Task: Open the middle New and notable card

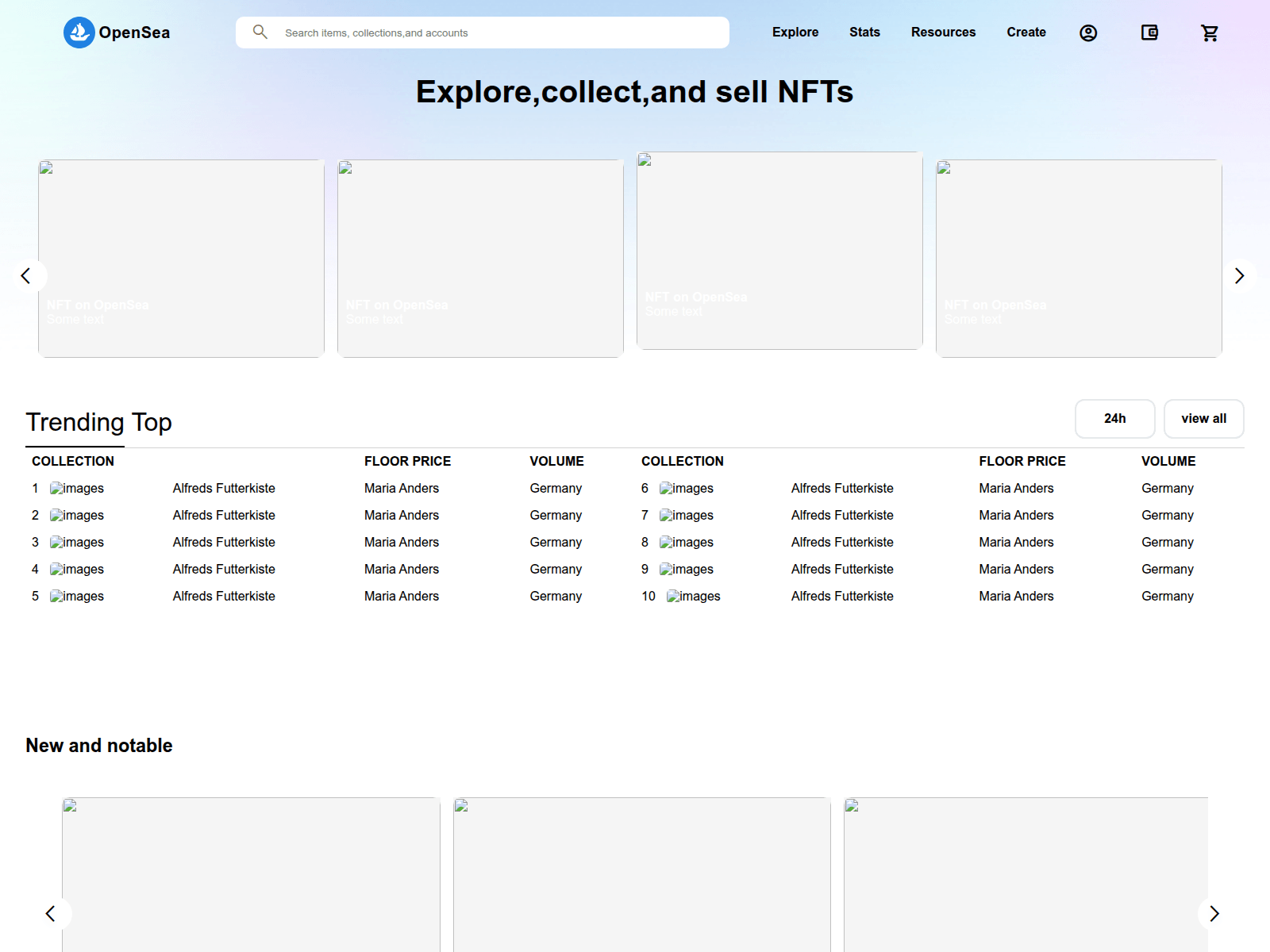Action: (x=642, y=874)
